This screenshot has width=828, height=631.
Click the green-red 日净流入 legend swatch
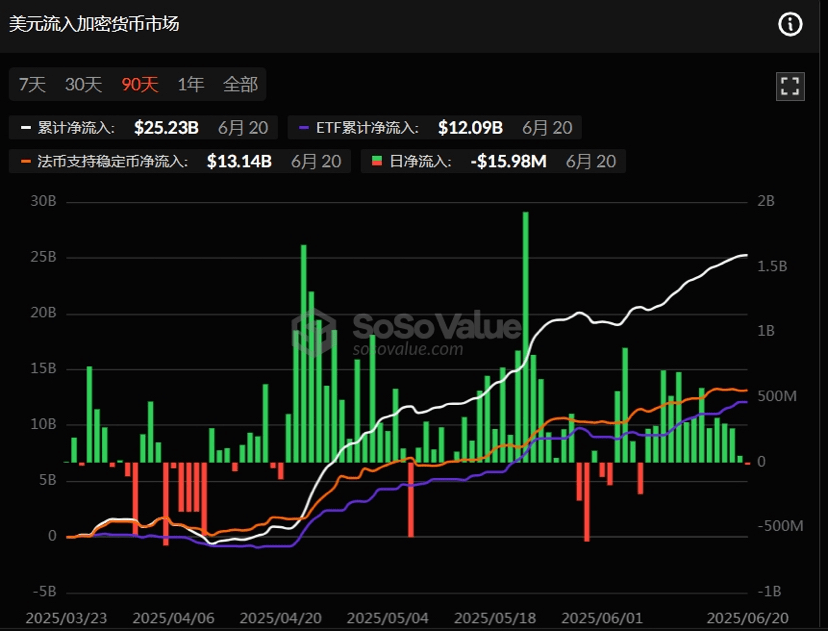click(x=377, y=161)
